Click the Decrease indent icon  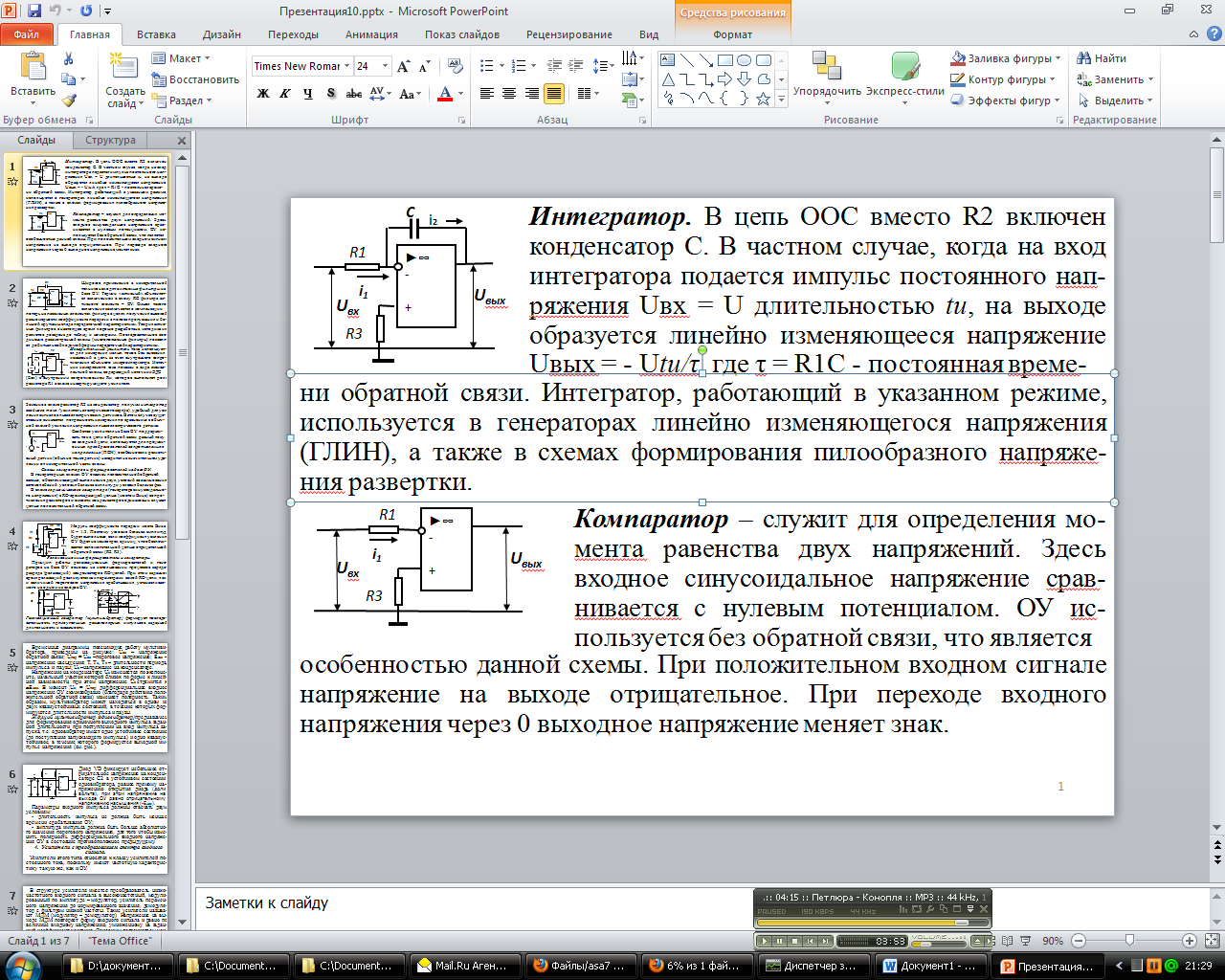pos(554,66)
